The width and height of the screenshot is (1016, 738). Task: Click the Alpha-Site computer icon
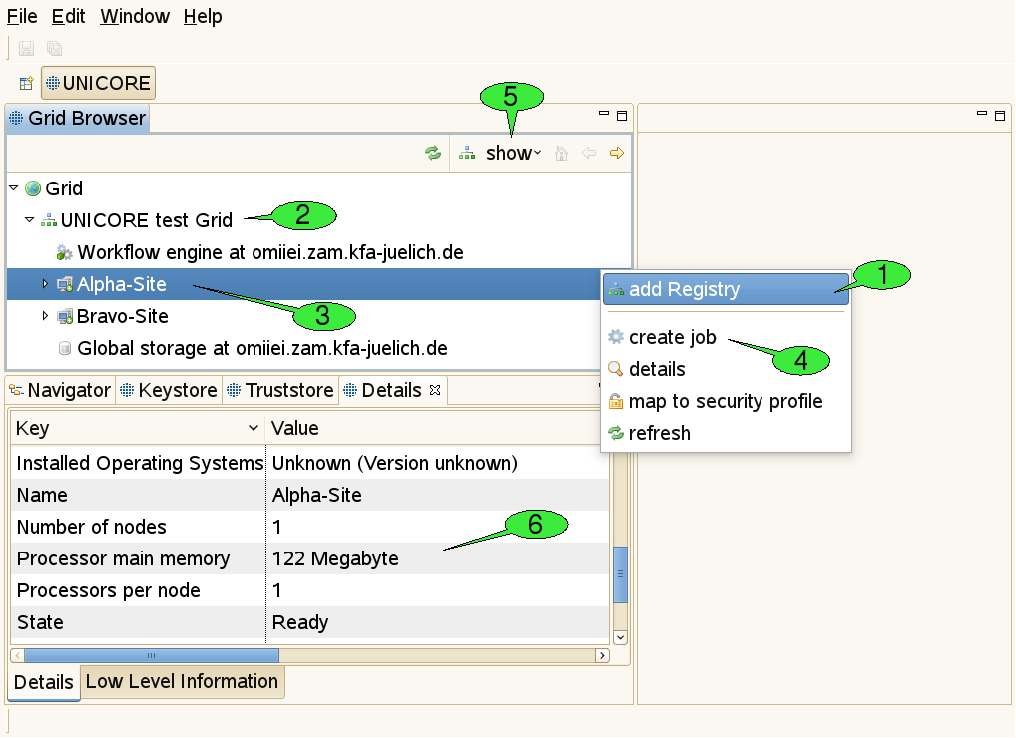(65, 284)
